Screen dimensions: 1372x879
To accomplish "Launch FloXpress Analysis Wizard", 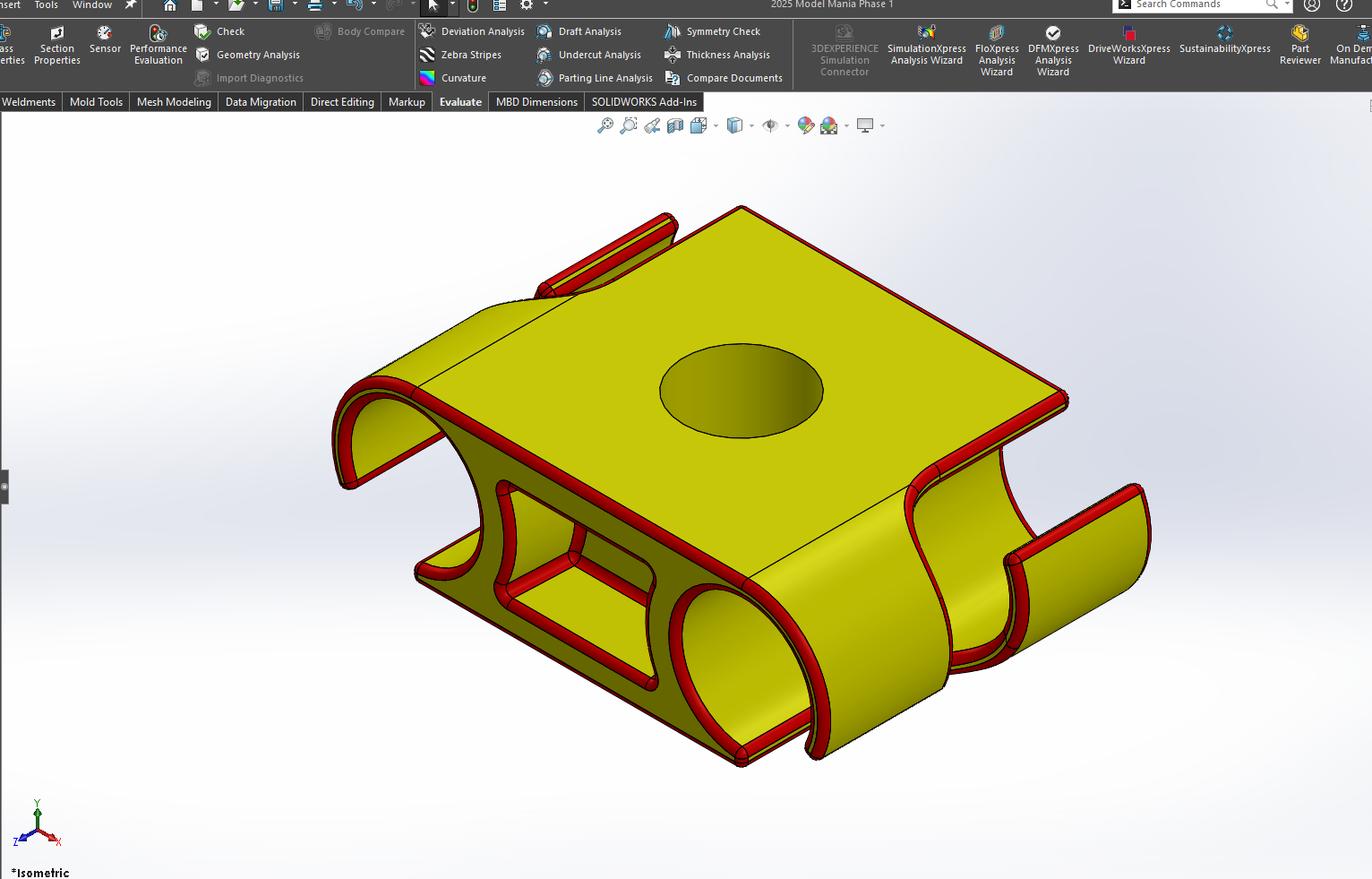I will 997,51.
